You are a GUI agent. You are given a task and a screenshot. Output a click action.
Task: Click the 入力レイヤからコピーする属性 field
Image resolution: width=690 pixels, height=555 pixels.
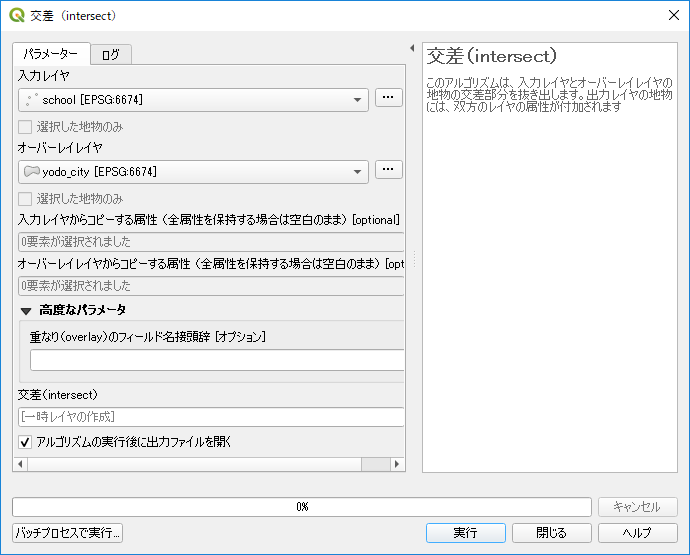coord(211,242)
